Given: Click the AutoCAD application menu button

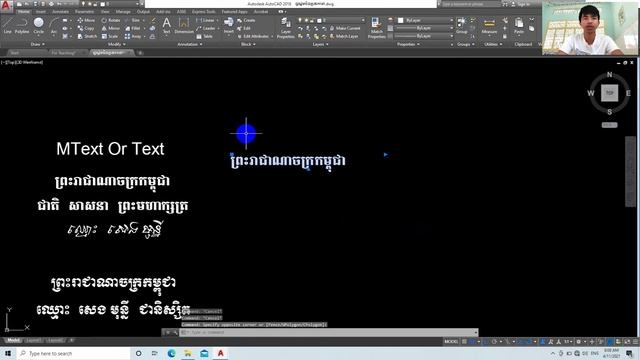Looking at the screenshot, I should click(x=6, y=6).
